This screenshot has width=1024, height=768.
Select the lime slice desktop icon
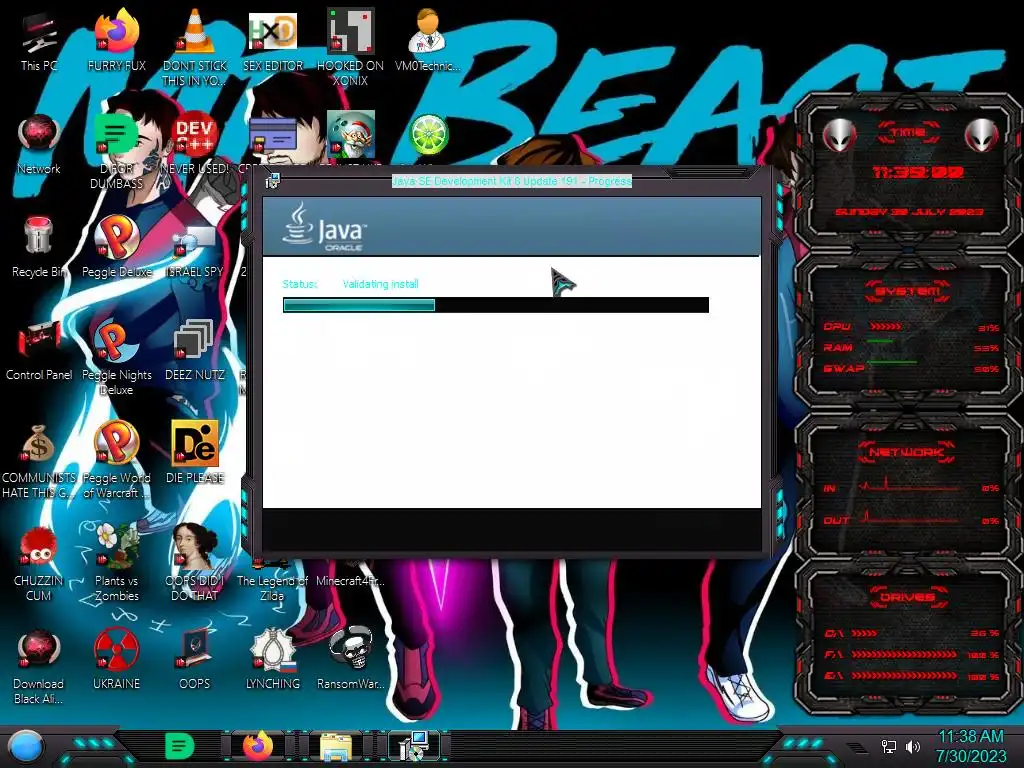click(428, 135)
